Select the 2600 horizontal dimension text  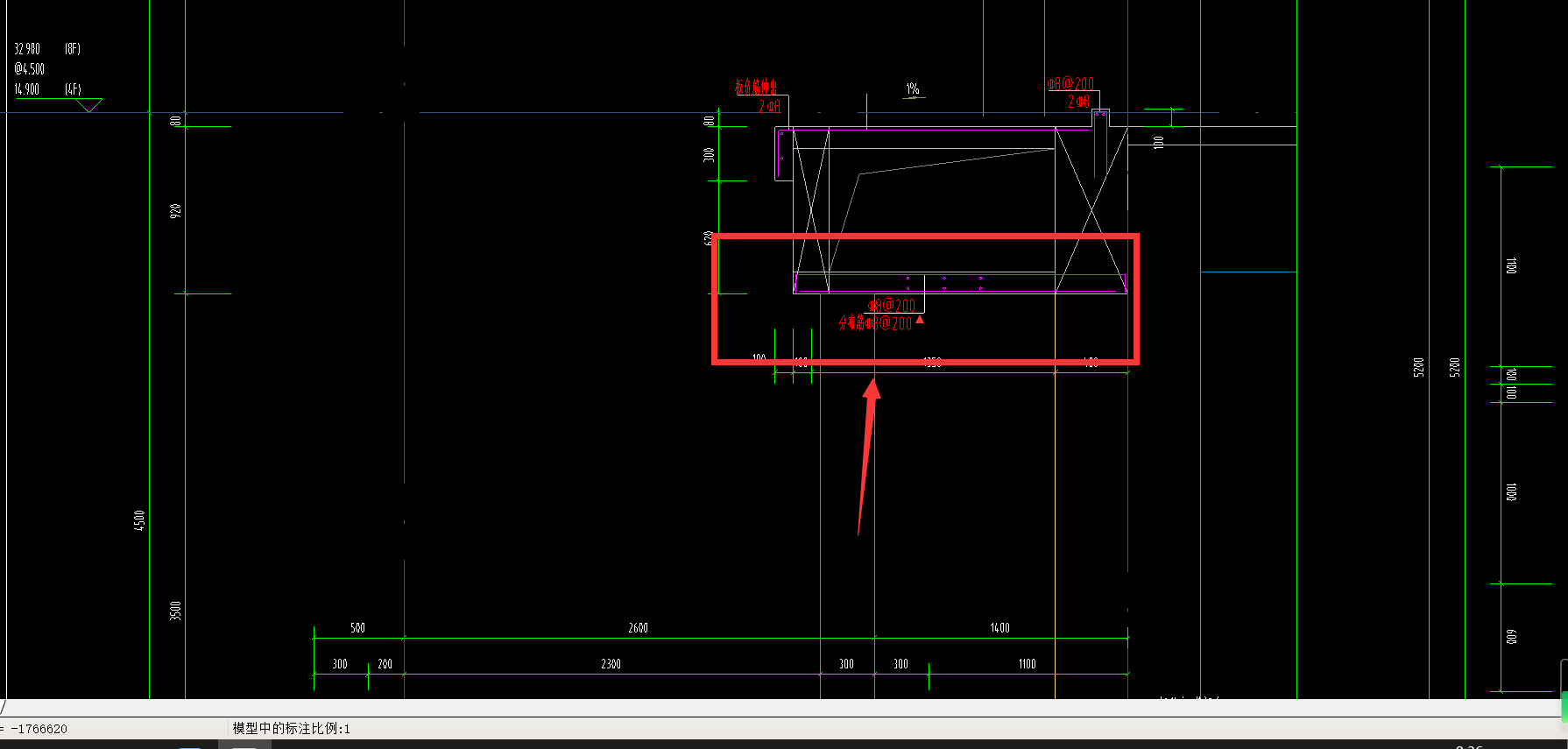pyautogui.click(x=638, y=628)
